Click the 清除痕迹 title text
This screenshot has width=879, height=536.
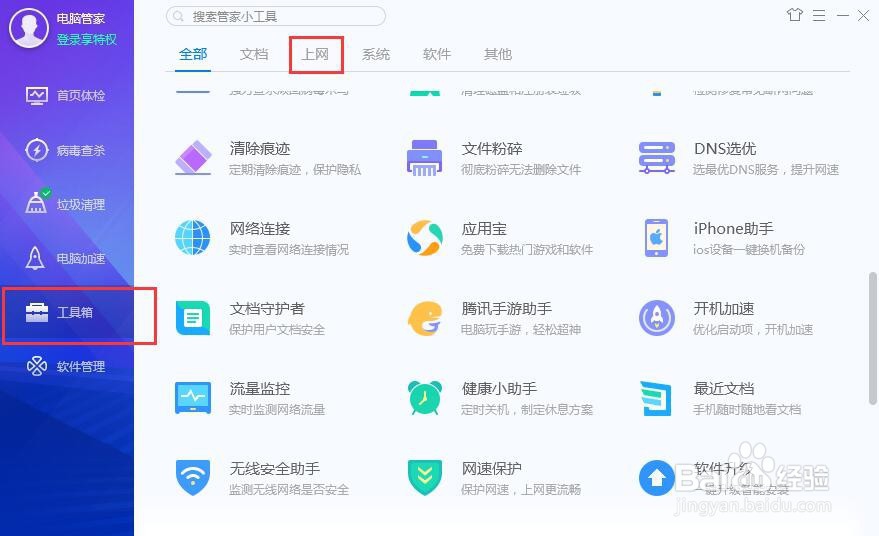click(x=260, y=149)
